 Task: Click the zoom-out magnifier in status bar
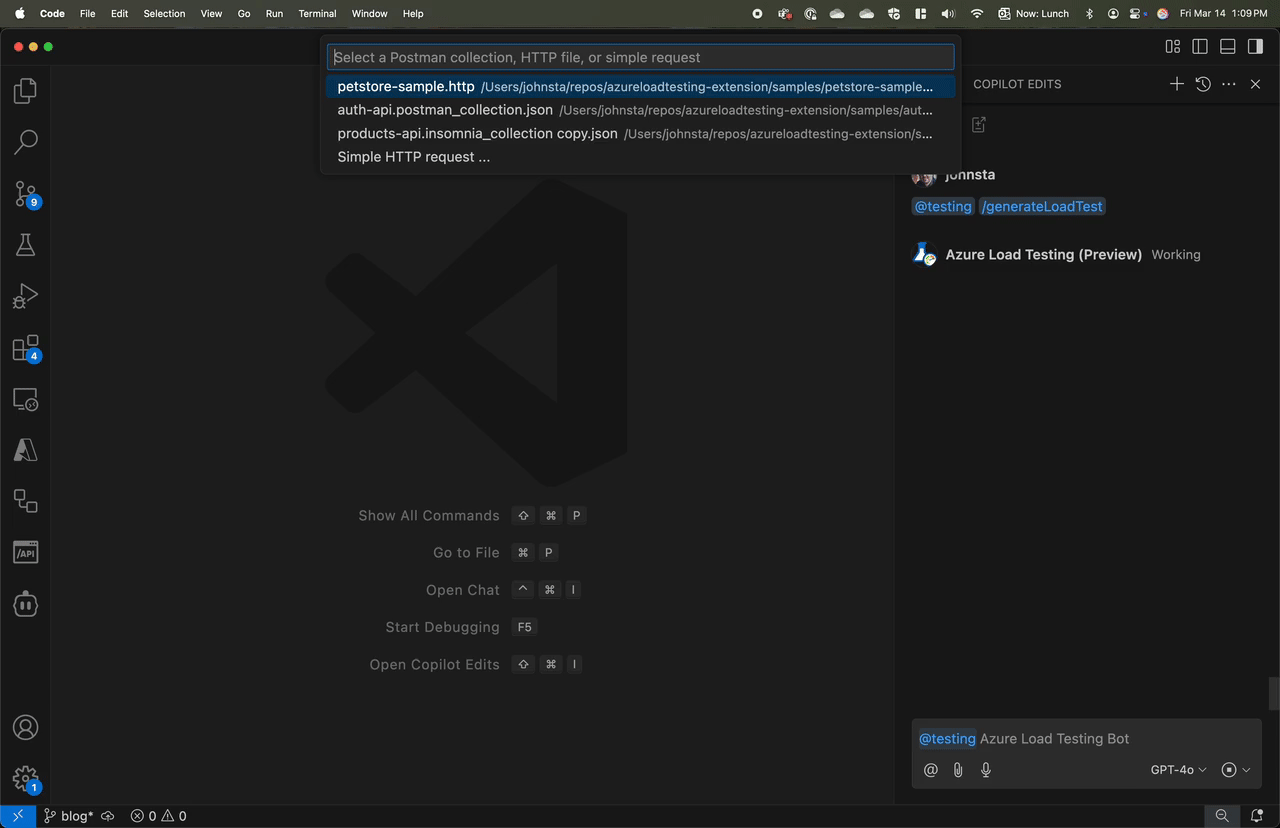[x=1222, y=816]
